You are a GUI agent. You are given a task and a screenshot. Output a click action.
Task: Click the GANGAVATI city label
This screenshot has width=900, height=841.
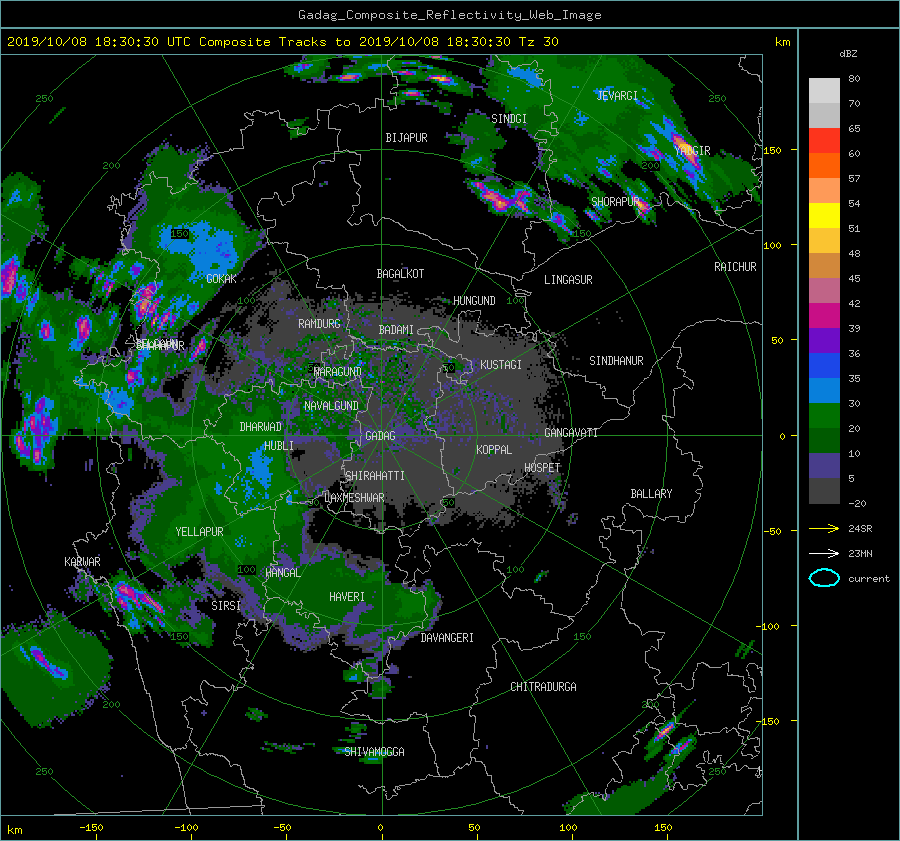pyautogui.click(x=571, y=432)
